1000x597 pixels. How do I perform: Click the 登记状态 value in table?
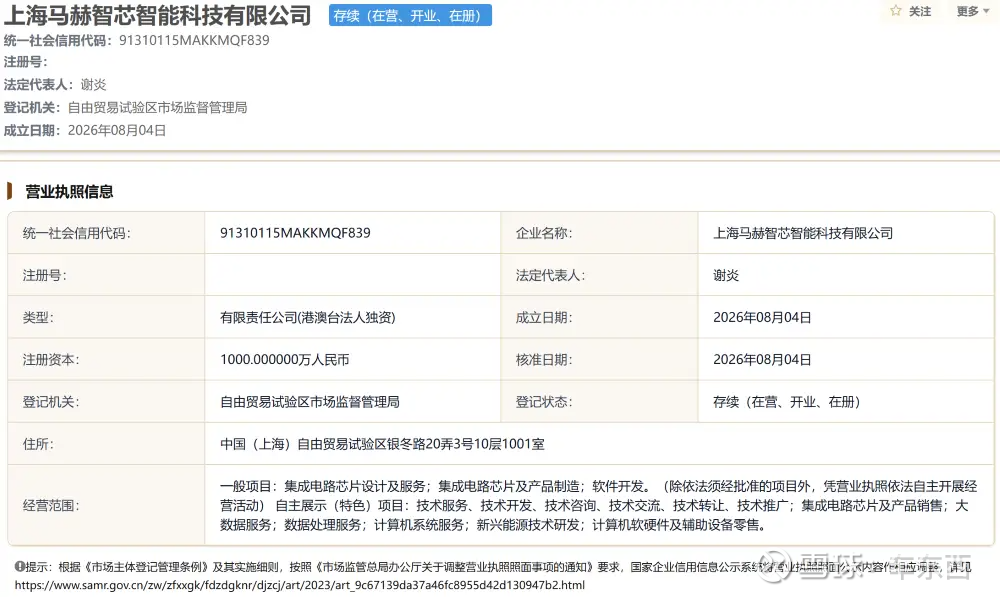point(786,402)
